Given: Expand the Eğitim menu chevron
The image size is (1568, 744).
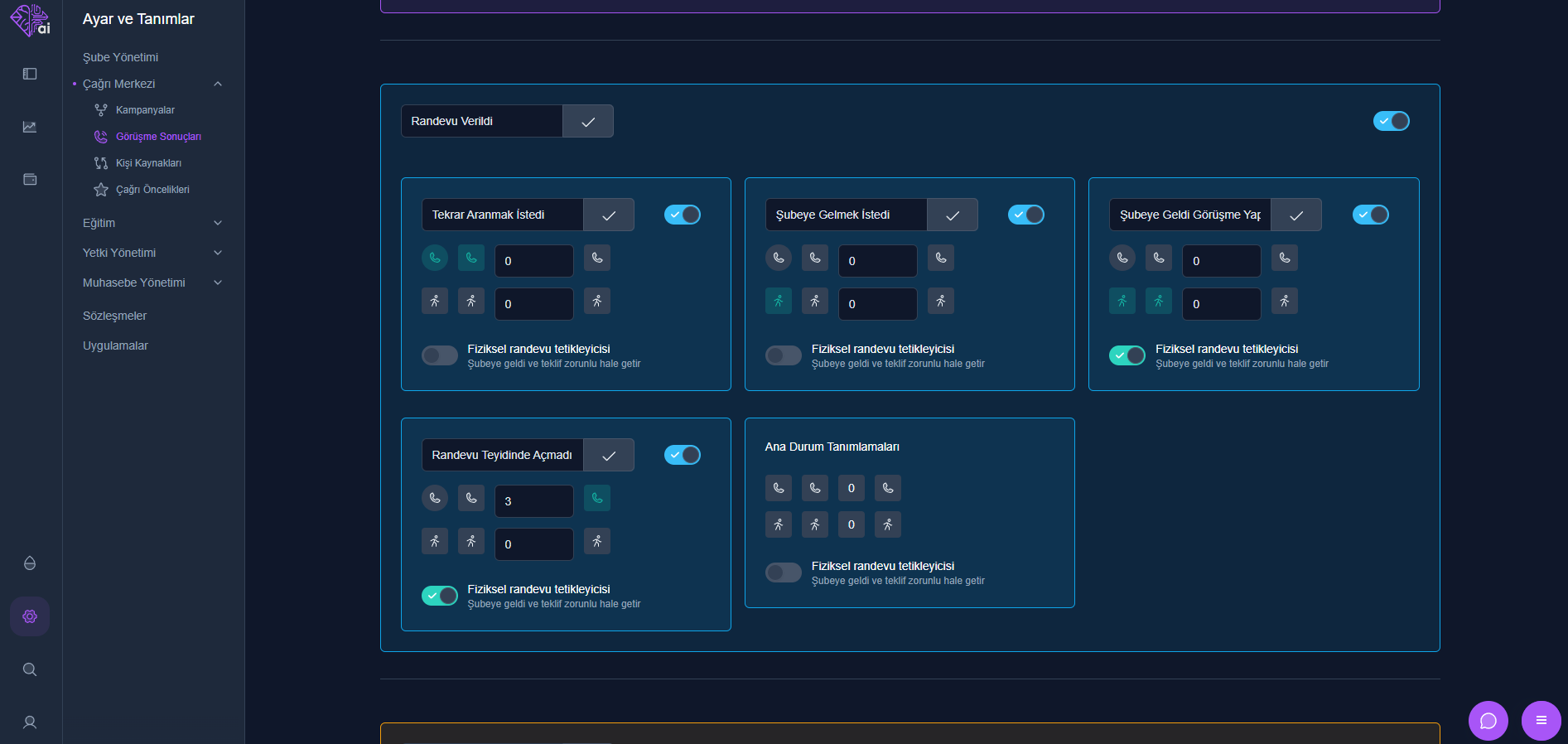Looking at the screenshot, I should pyautogui.click(x=218, y=223).
